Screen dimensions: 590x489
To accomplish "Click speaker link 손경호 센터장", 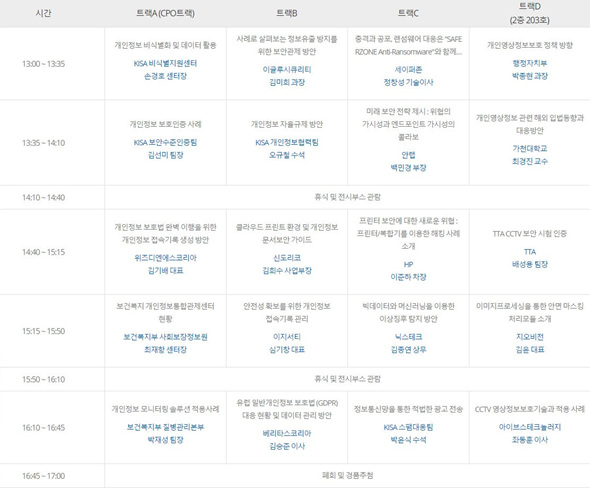I will click(165, 76).
